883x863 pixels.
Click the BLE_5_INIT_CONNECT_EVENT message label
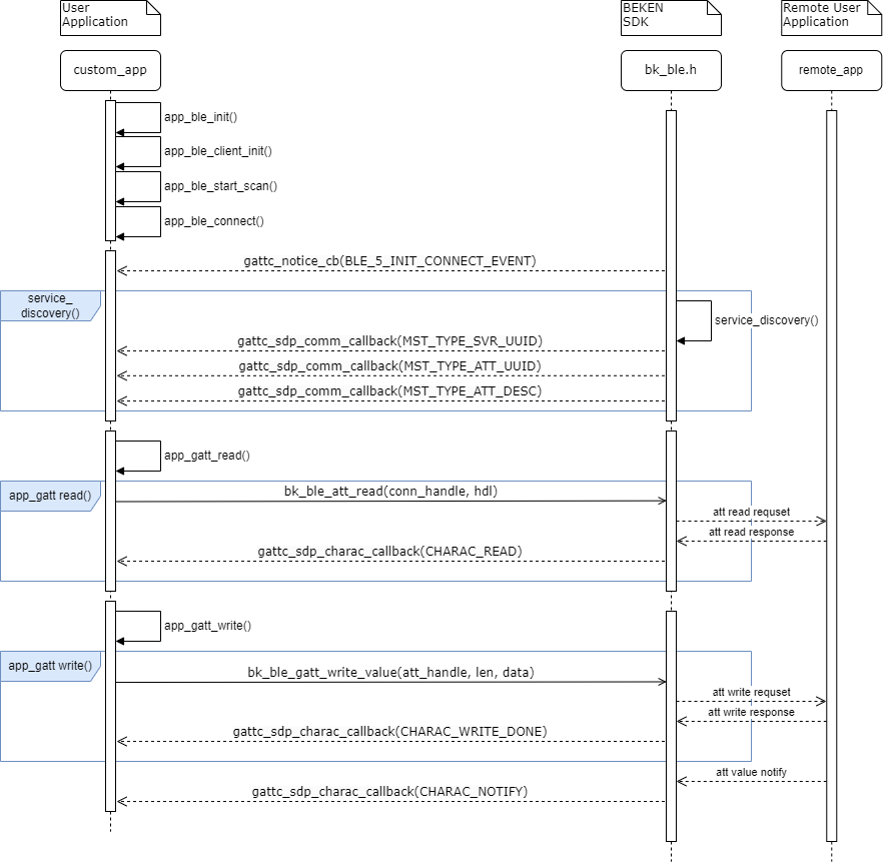(x=390, y=261)
